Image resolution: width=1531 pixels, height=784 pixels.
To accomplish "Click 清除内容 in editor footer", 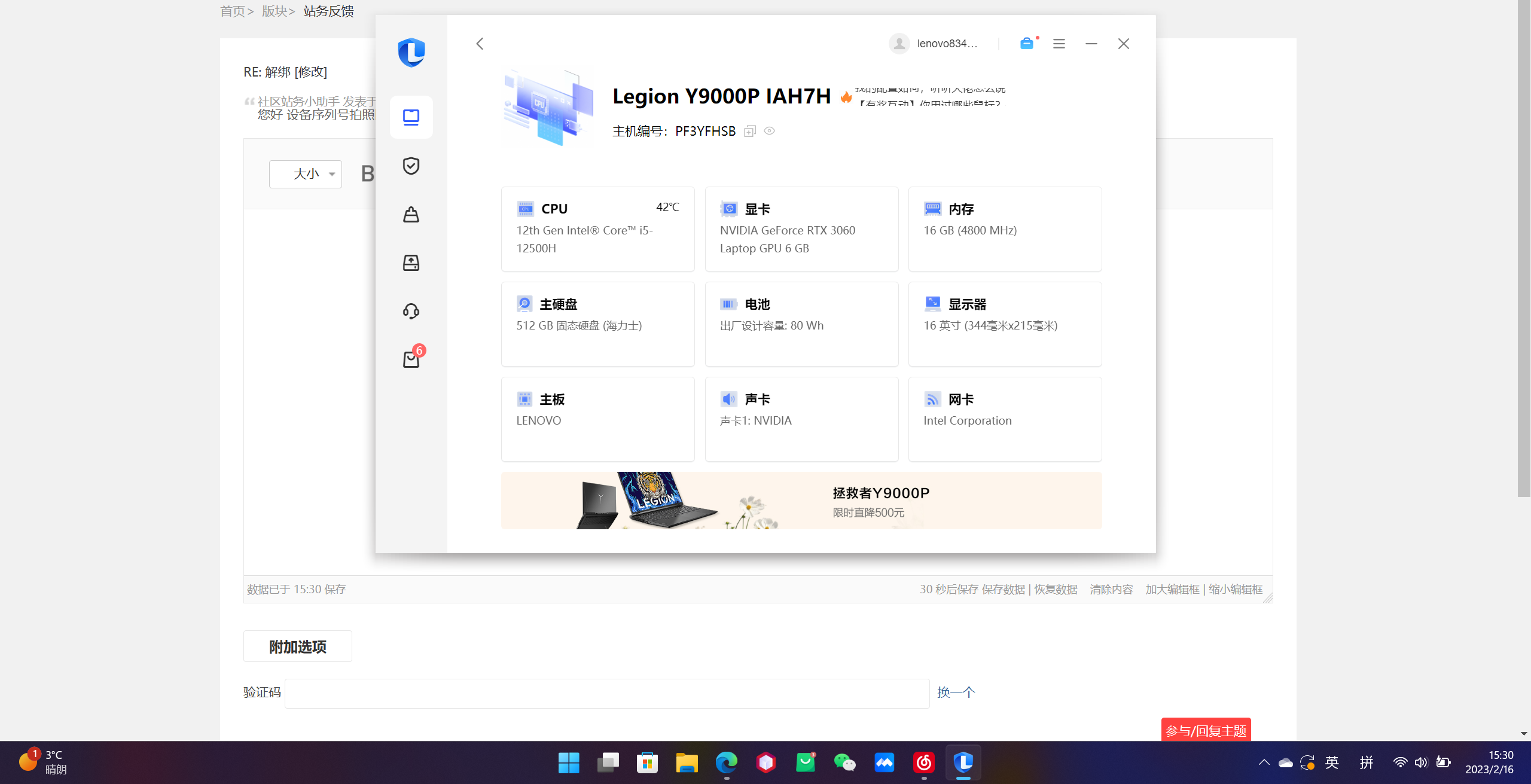I will [x=1111, y=589].
